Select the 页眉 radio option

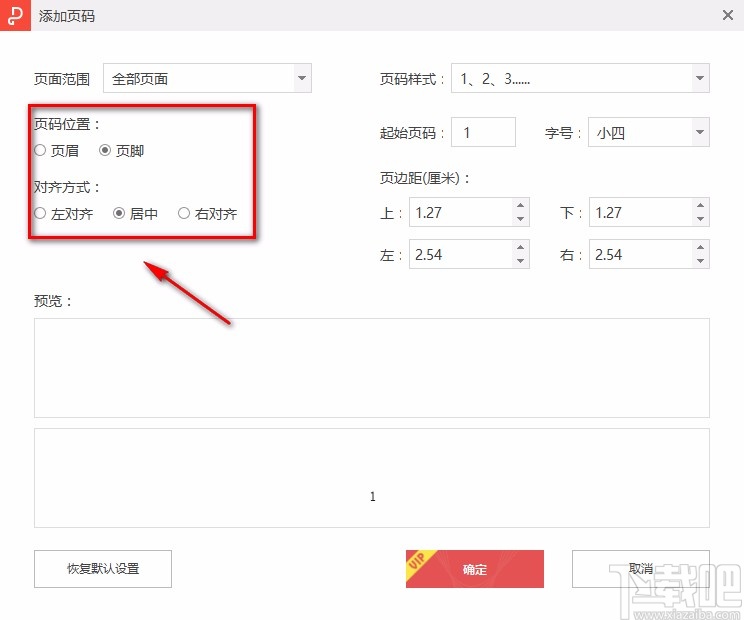click(41, 151)
